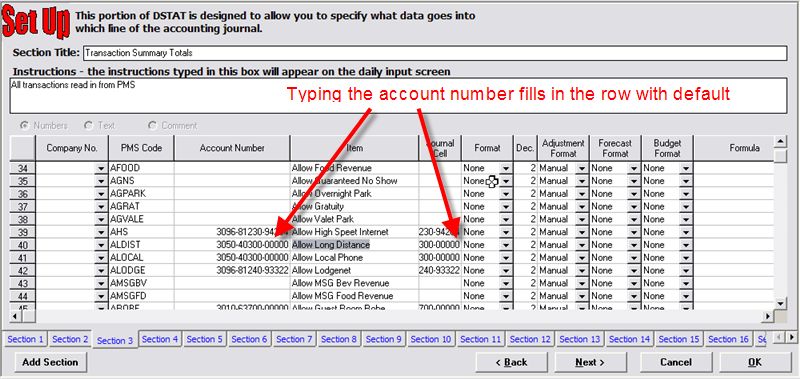Open Forecast Format dropdown for AGRAT row
Screen dimensions: 800x379
pyautogui.click(x=634, y=207)
